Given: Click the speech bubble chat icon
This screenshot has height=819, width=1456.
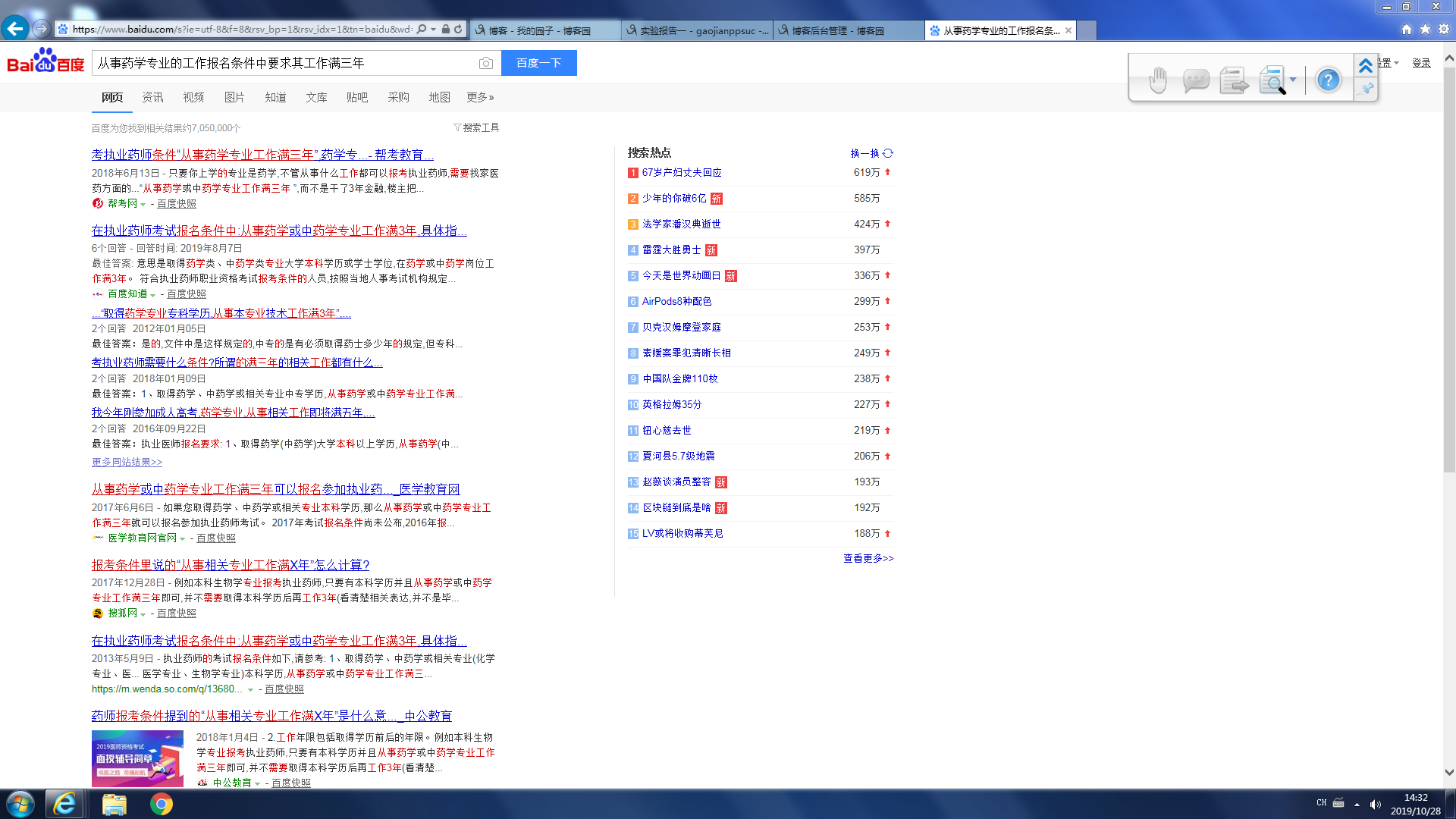Looking at the screenshot, I should coord(1195,80).
